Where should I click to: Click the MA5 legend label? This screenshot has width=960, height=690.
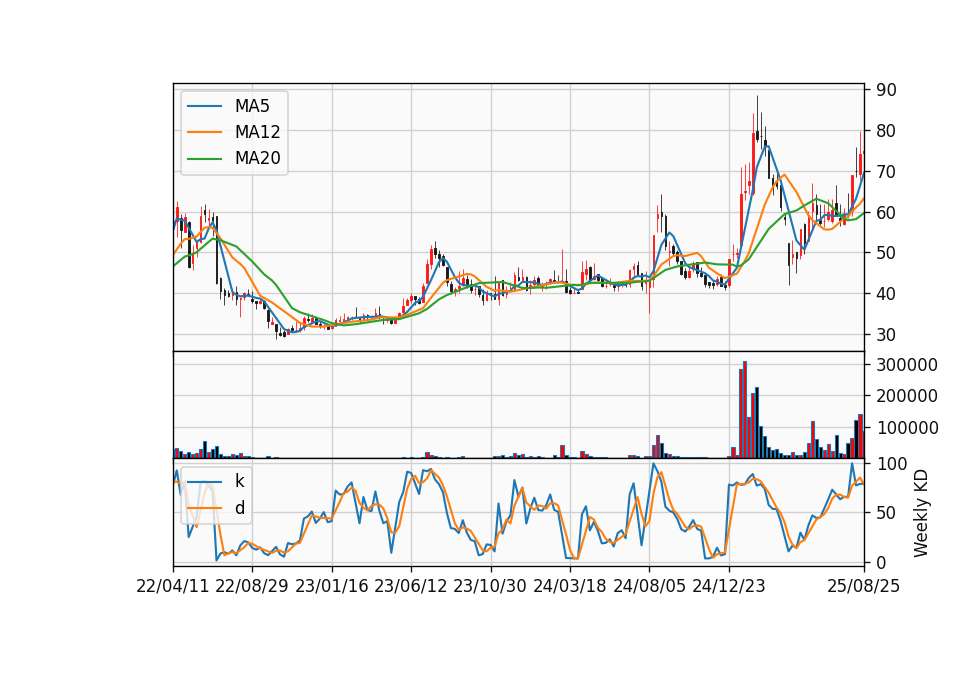(x=252, y=106)
